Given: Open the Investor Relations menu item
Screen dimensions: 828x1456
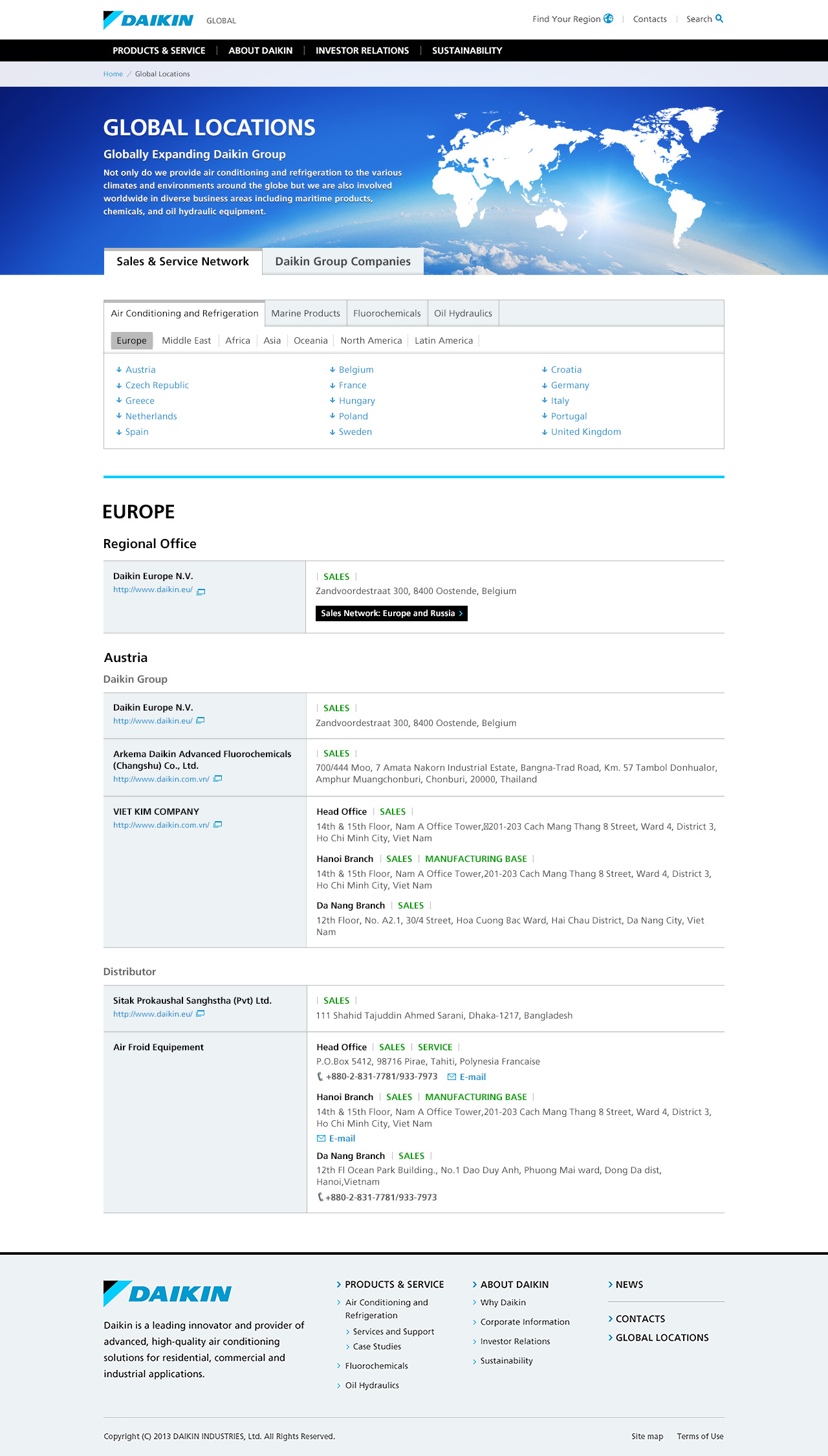Looking at the screenshot, I should pos(362,50).
